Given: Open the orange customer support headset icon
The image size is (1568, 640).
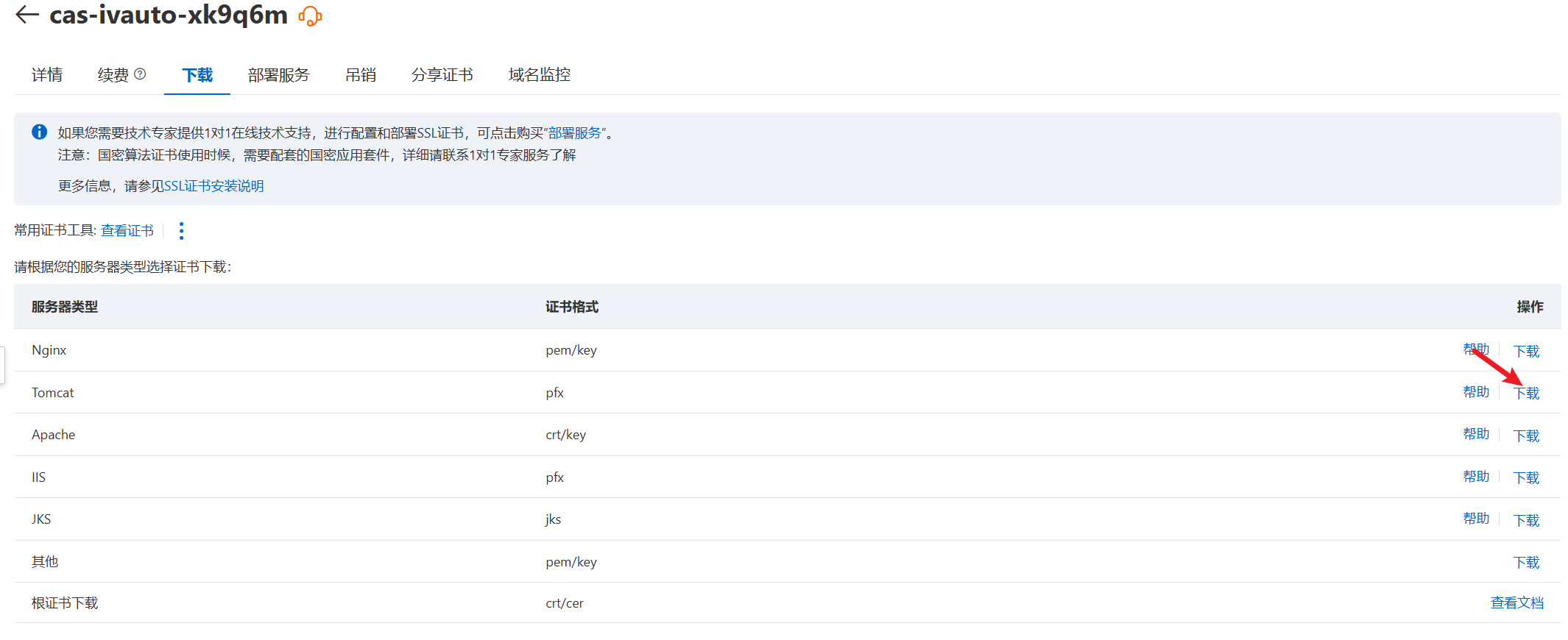Looking at the screenshot, I should click(310, 16).
